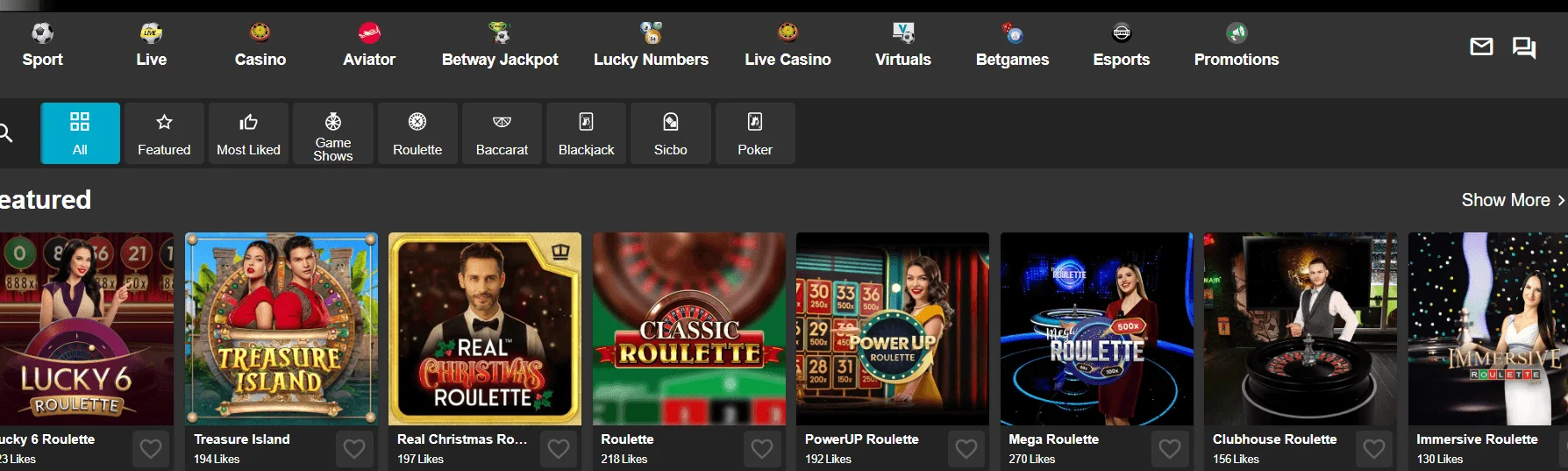Image resolution: width=1568 pixels, height=471 pixels.
Task: Switch to Game Shows category
Action: tap(333, 133)
